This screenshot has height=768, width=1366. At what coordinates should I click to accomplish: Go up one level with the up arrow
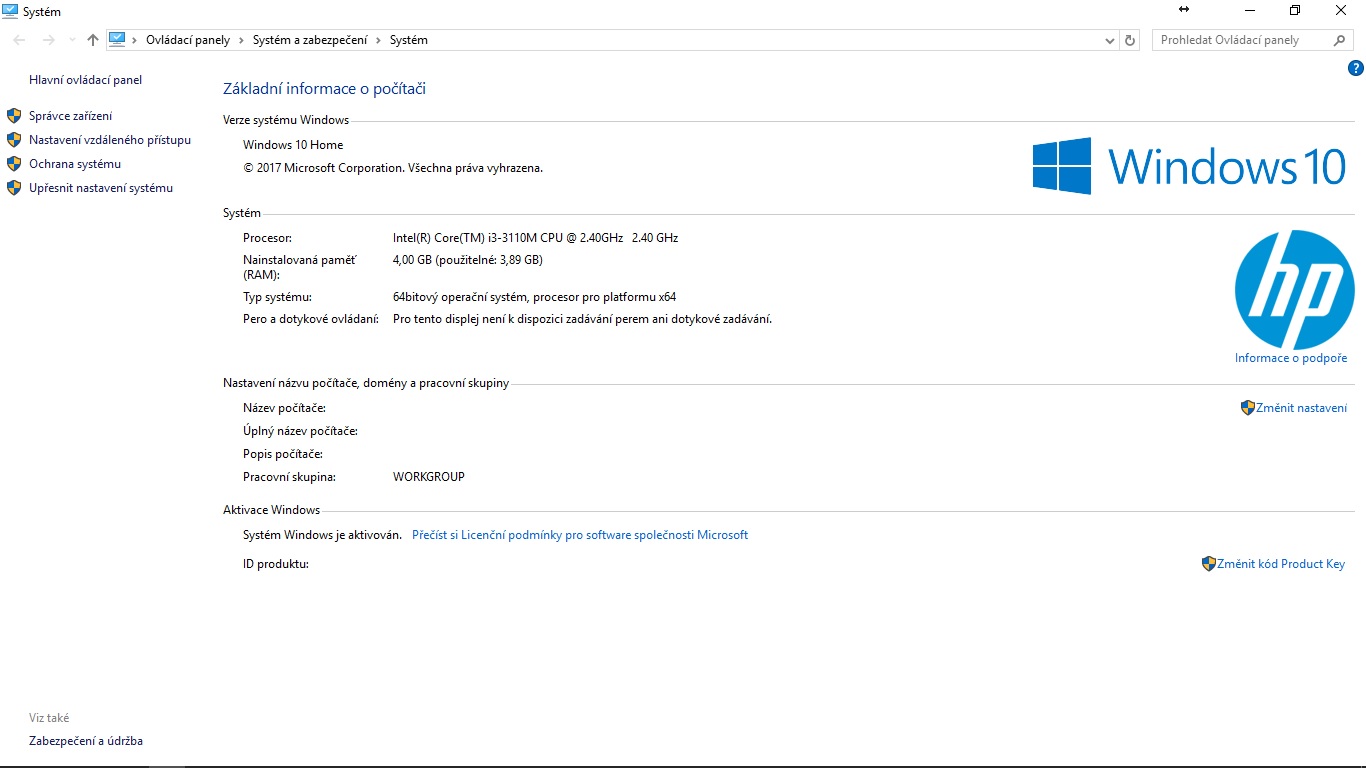(93, 40)
